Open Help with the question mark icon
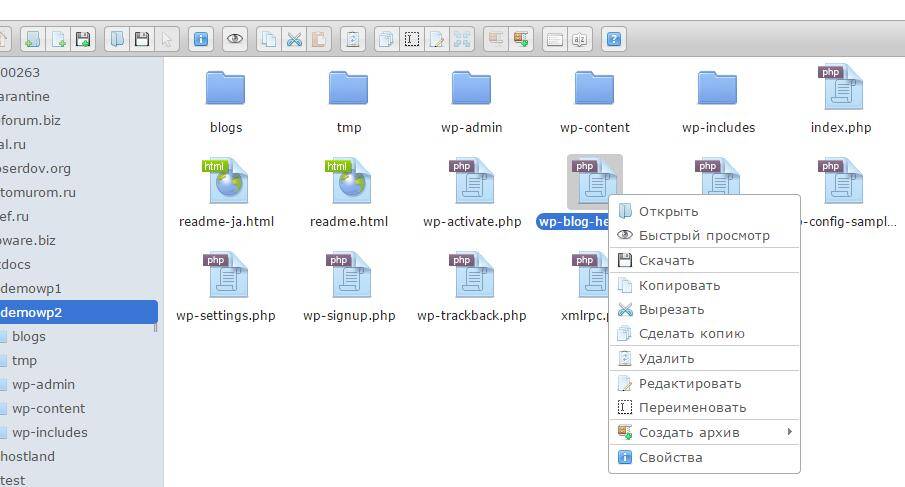Viewport: 905px width, 487px height. click(614, 39)
